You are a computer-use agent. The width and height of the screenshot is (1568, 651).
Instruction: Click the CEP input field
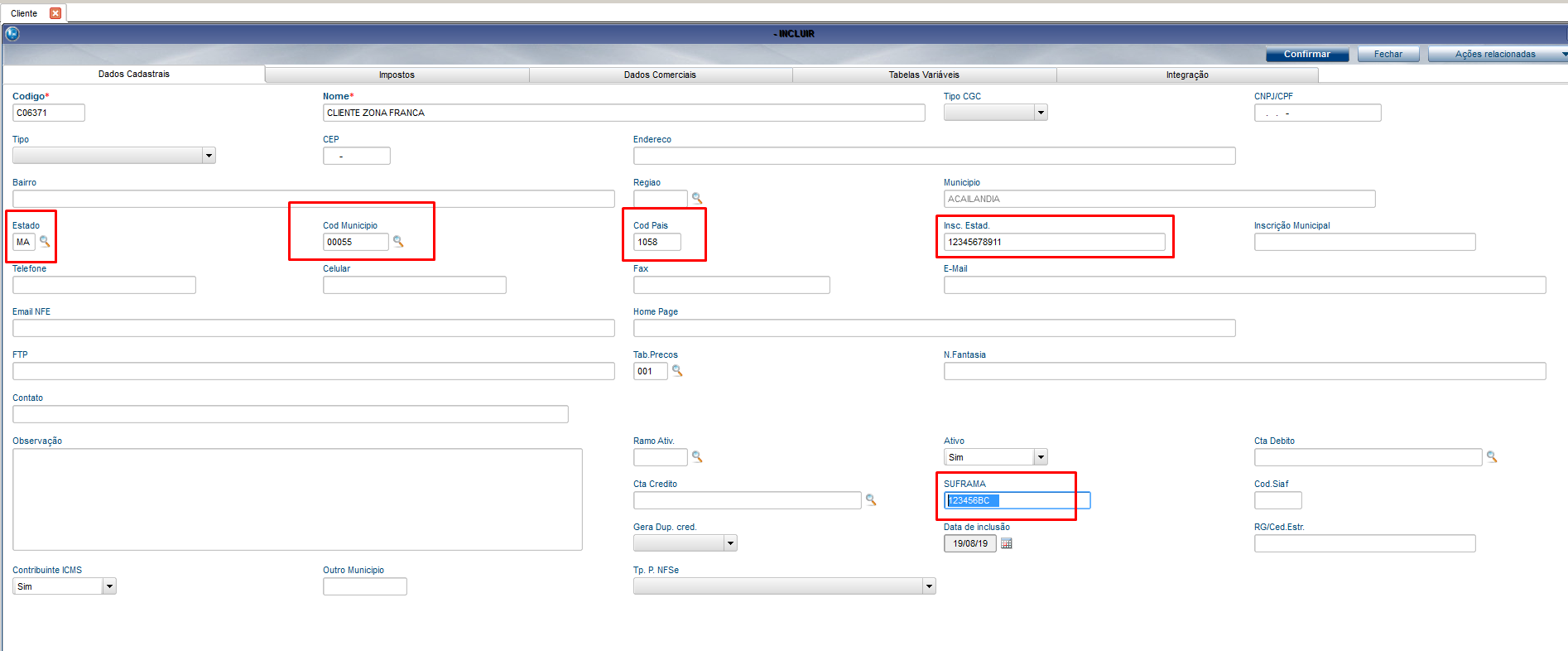pos(357,156)
